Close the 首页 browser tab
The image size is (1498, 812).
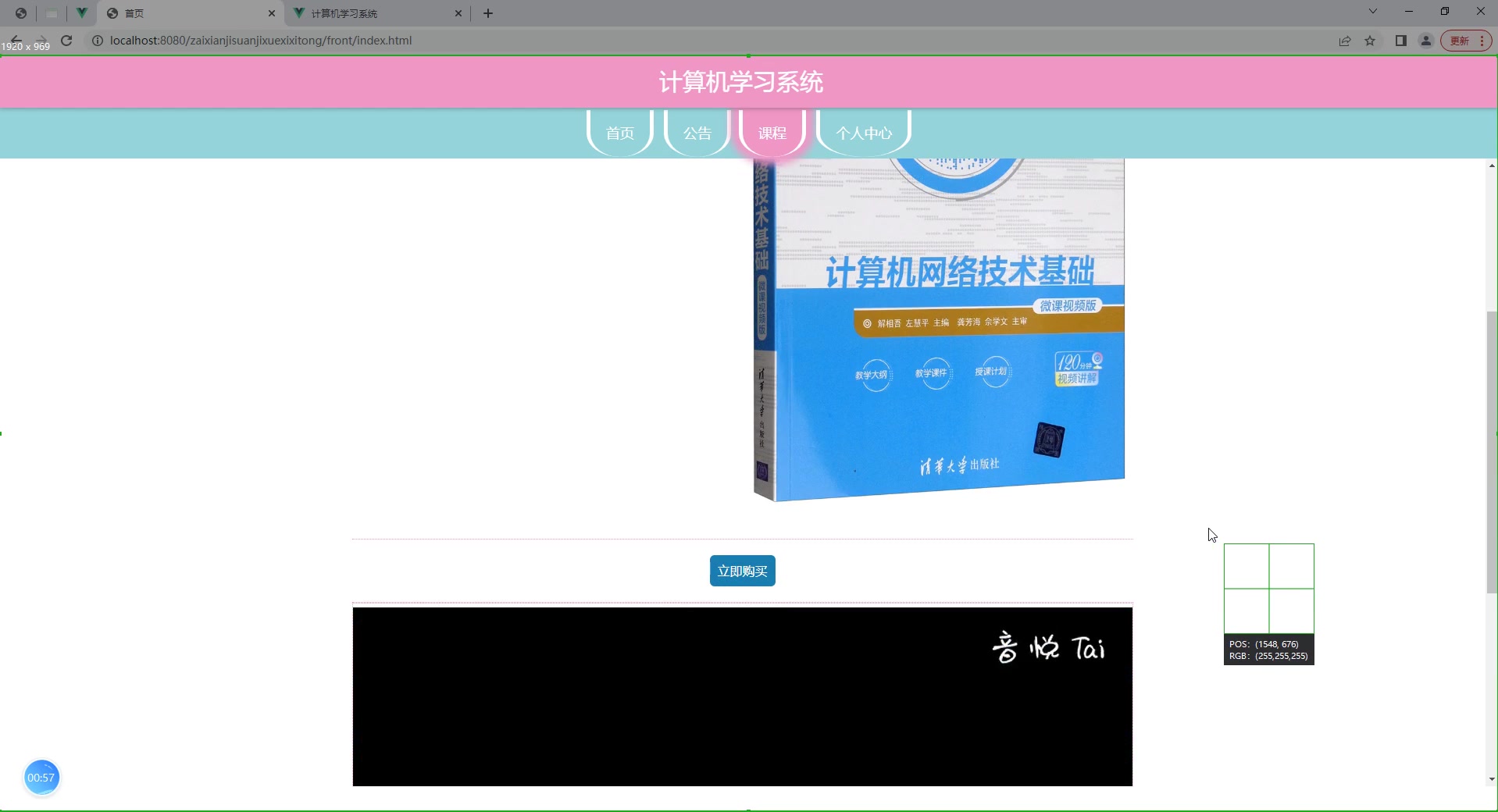click(x=272, y=13)
